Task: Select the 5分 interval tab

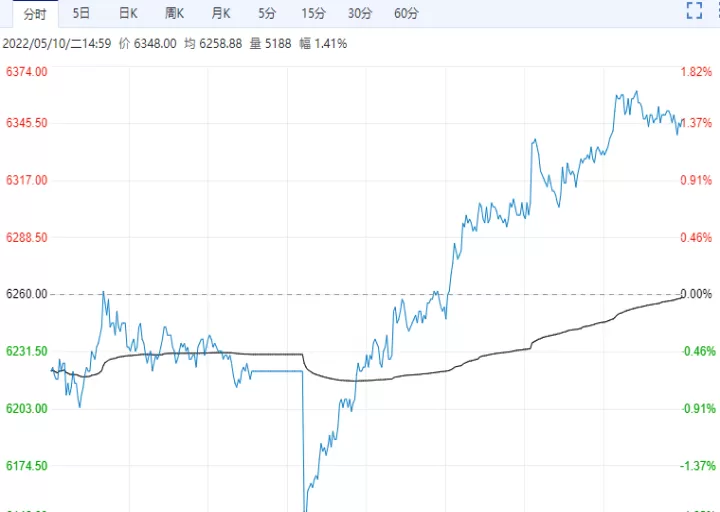Action: point(267,13)
